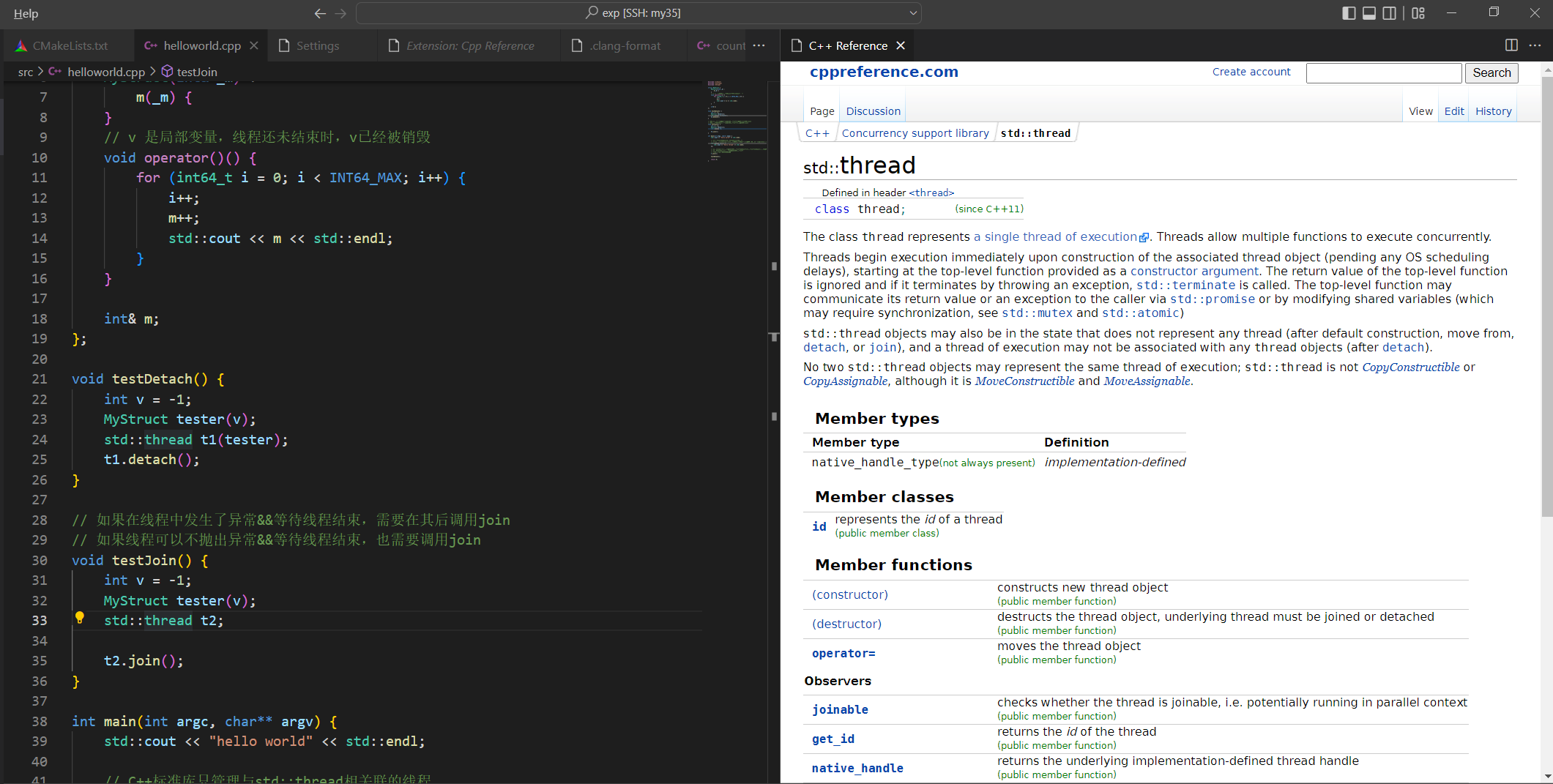The height and width of the screenshot is (784, 1553).
Task: Open the more actions menu in the reference editor
Action: (1536, 45)
